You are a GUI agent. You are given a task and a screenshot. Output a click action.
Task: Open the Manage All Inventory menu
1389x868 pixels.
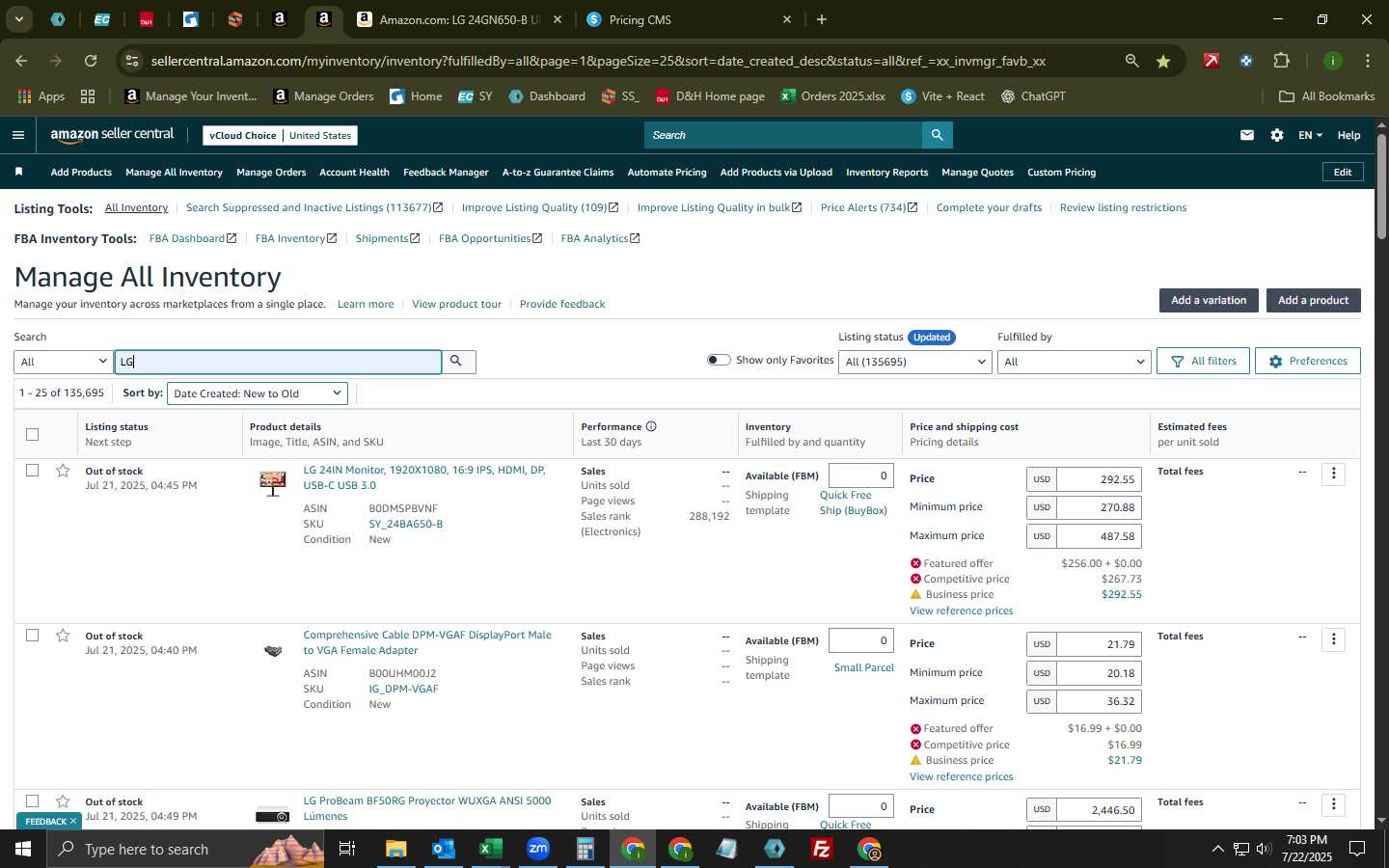click(174, 172)
